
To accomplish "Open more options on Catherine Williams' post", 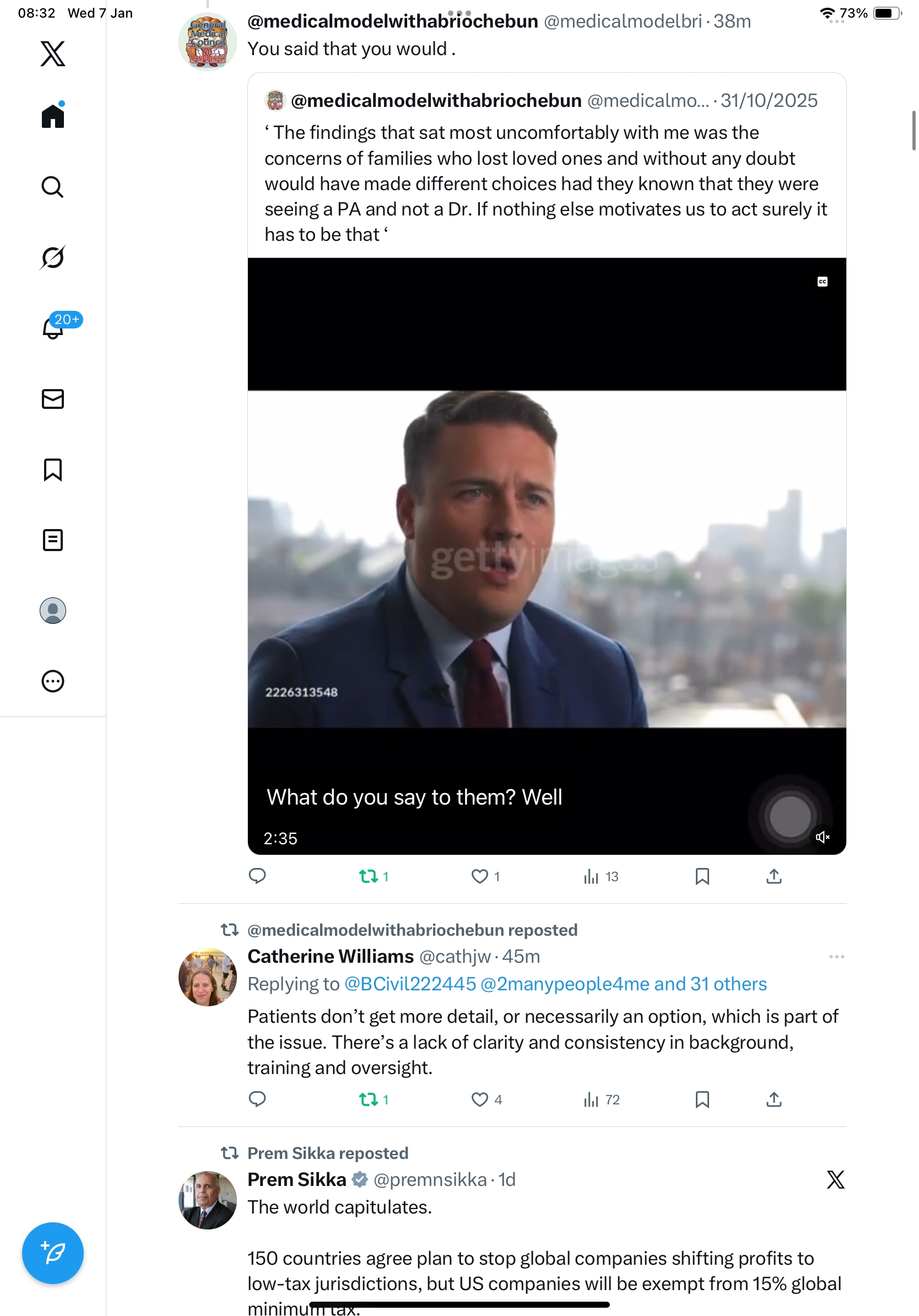I will tap(836, 957).
